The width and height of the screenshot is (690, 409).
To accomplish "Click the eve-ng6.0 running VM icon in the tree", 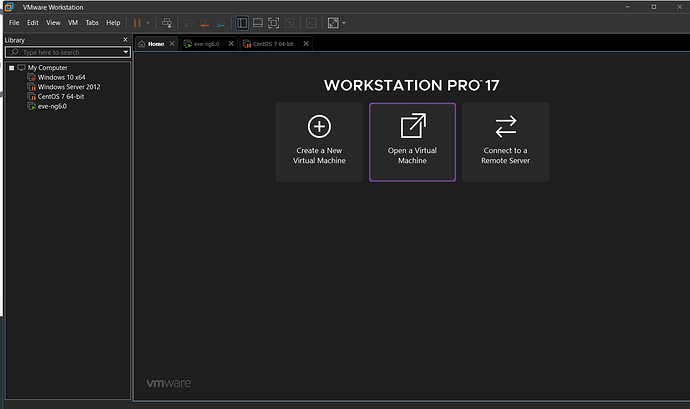I will 31,107.
